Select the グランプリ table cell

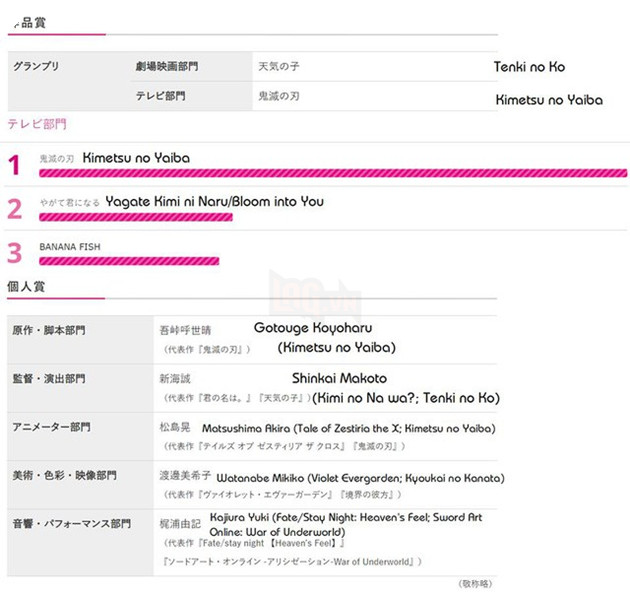point(37,66)
